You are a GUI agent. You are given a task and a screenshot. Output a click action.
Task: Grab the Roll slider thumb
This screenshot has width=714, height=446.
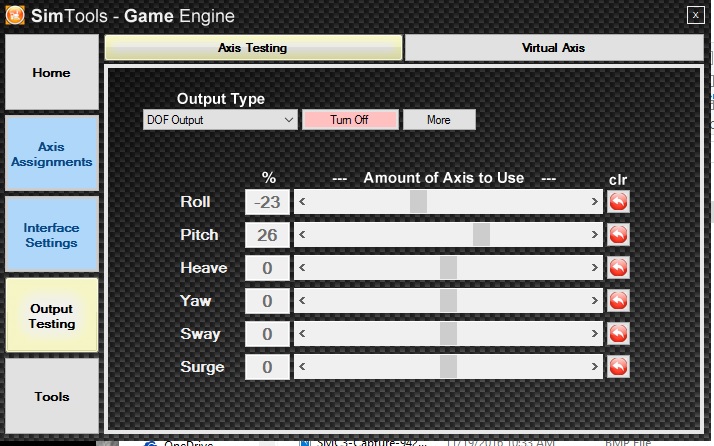418,201
